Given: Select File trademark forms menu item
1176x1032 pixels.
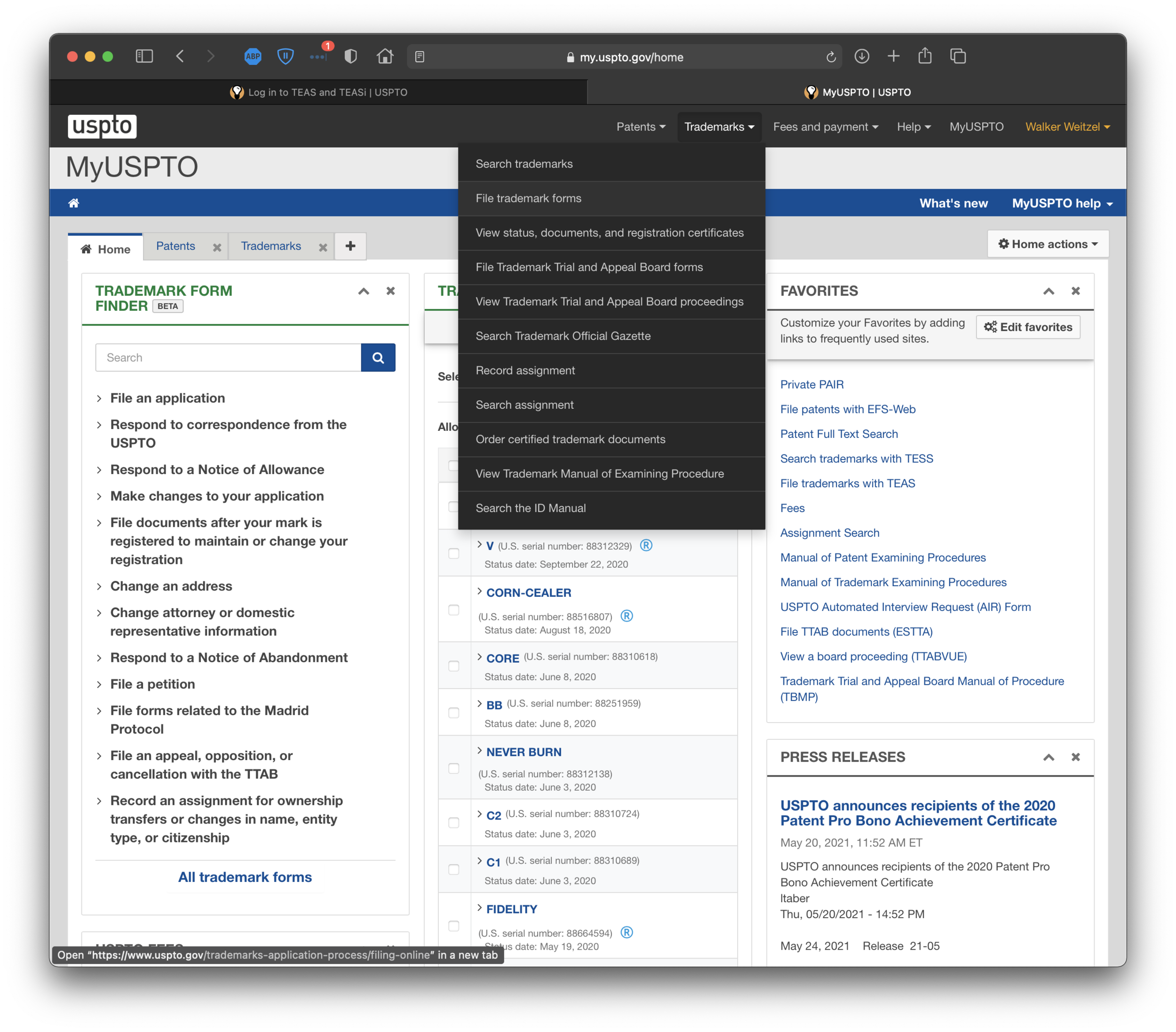Looking at the screenshot, I should [x=611, y=198].
